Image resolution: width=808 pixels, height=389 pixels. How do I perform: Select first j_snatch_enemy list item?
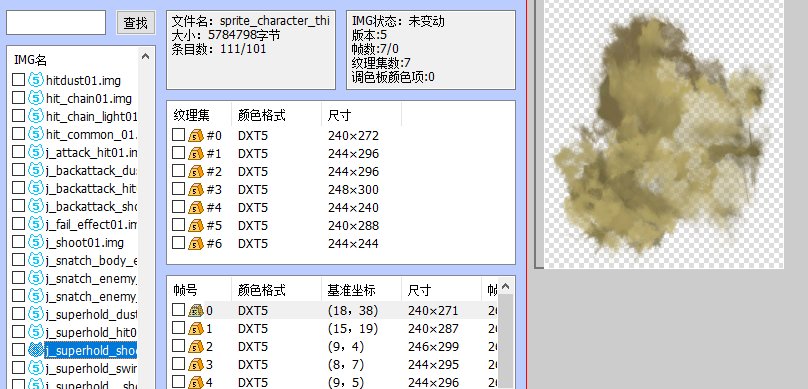(91, 278)
